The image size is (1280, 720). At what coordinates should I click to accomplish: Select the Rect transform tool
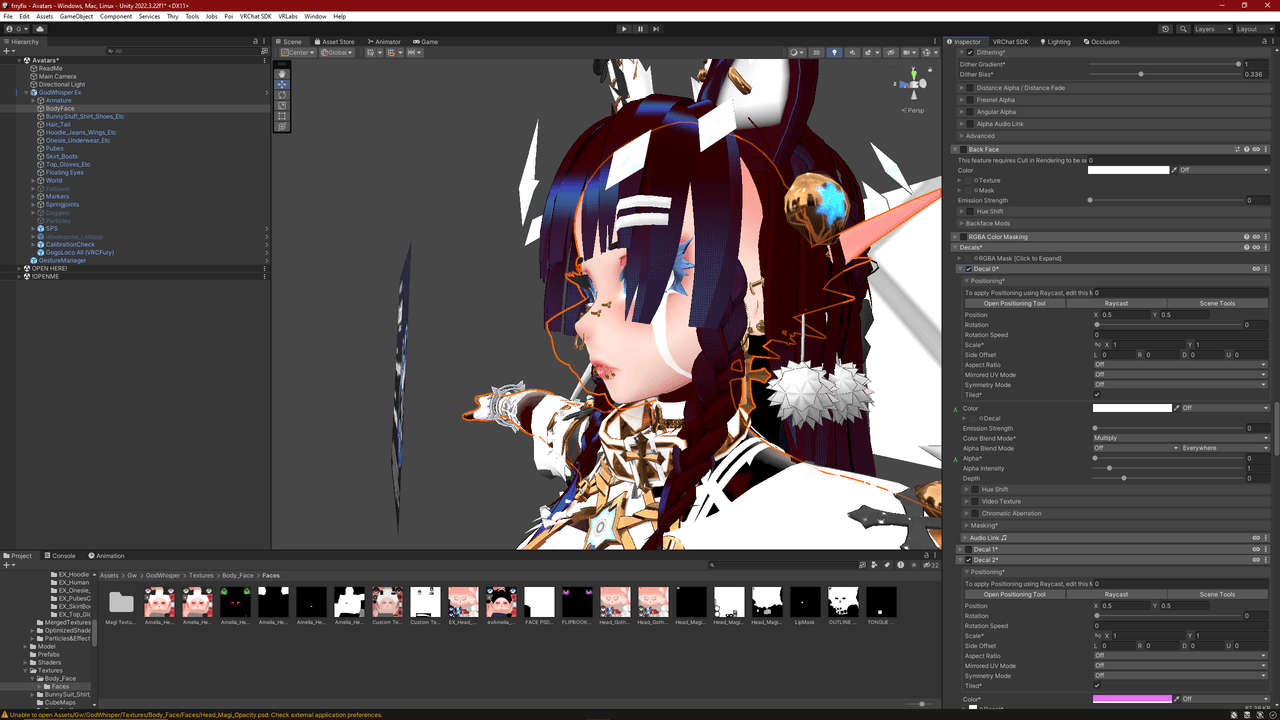[x=282, y=116]
